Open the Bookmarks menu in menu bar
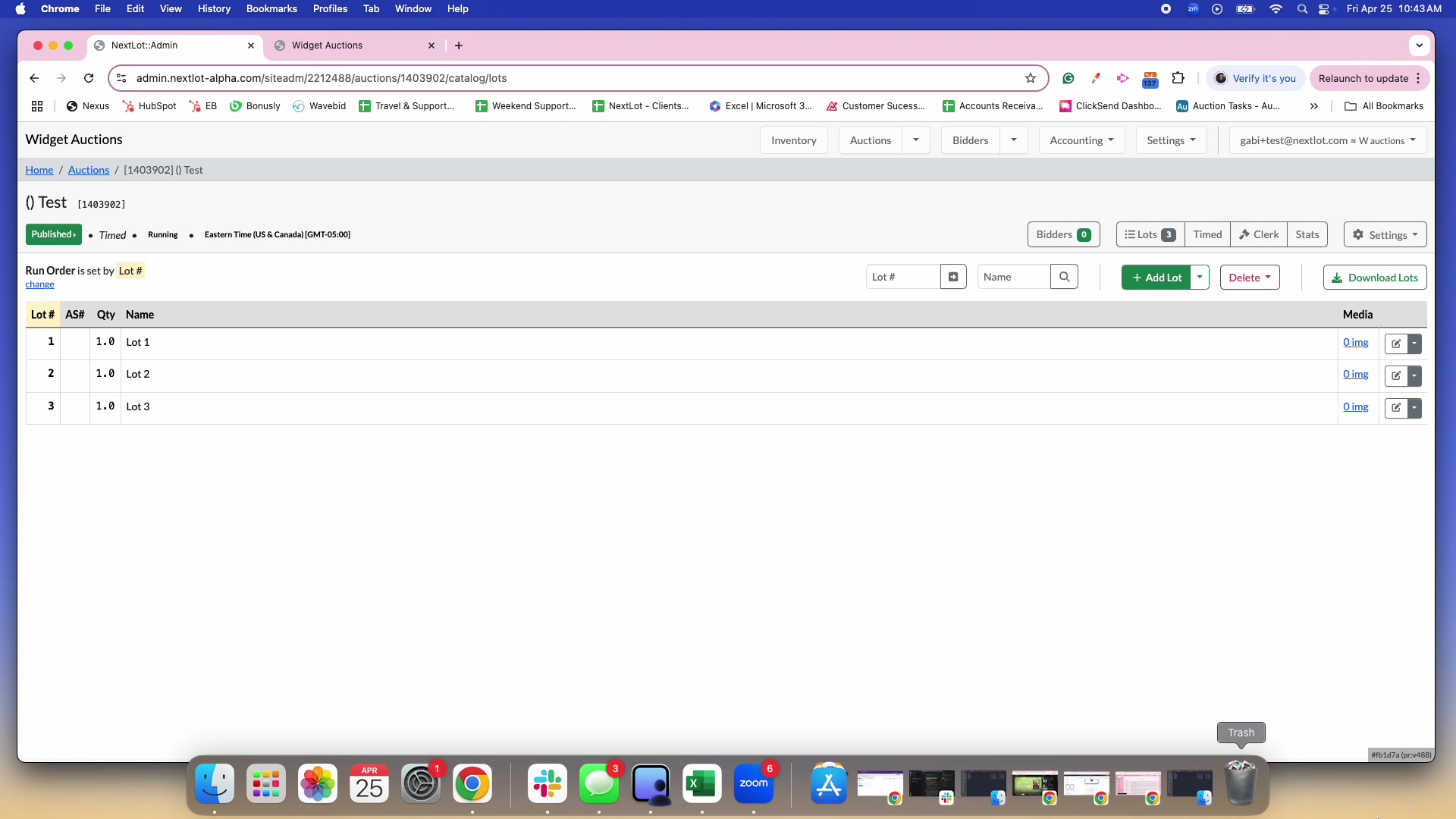Viewport: 1456px width, 819px height. point(271,8)
